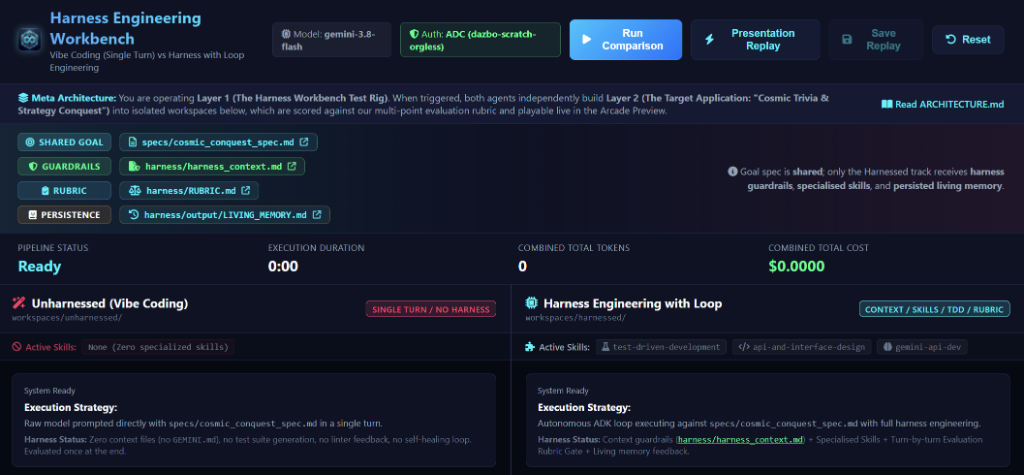Click the Combined Total Tokens 0 value
This screenshot has height=475, width=1024.
tap(522, 266)
